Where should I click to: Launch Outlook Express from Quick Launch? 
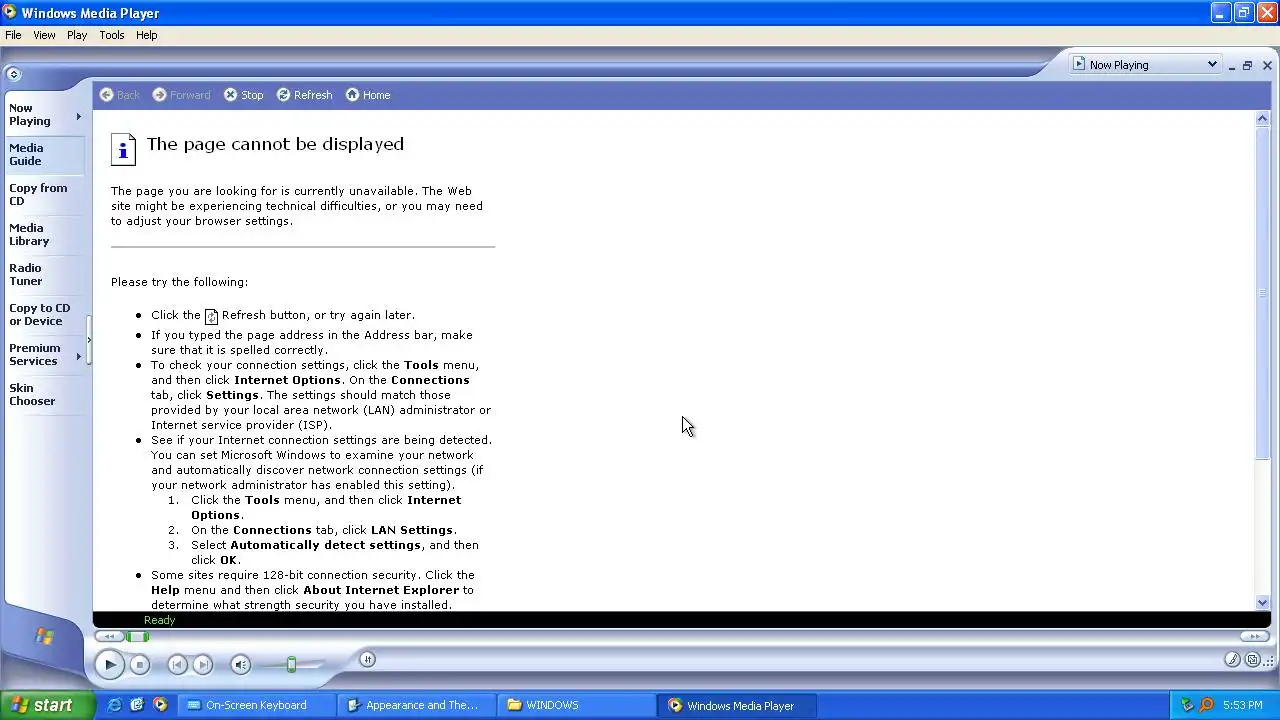pos(137,705)
